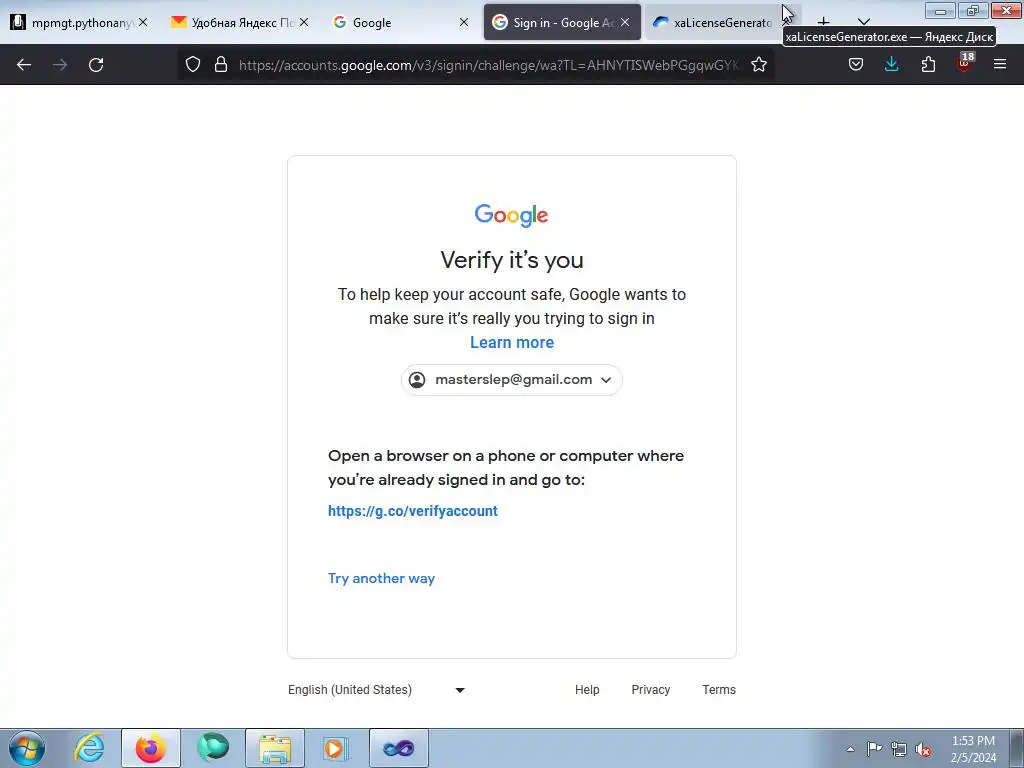Open the Windows Start menu
The width and height of the screenshot is (1024, 768).
click(27, 748)
